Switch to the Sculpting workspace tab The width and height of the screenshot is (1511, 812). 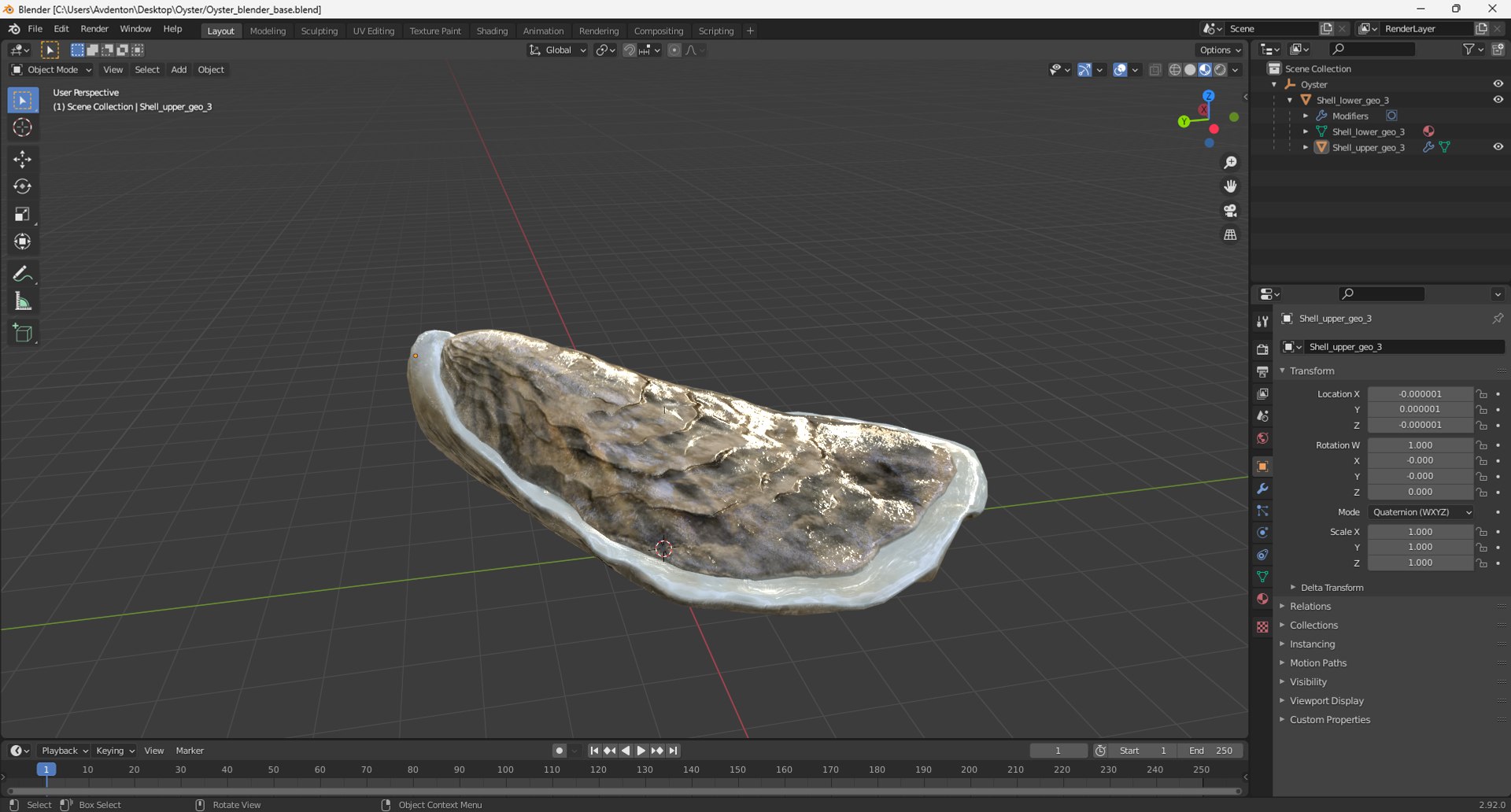pyautogui.click(x=319, y=31)
